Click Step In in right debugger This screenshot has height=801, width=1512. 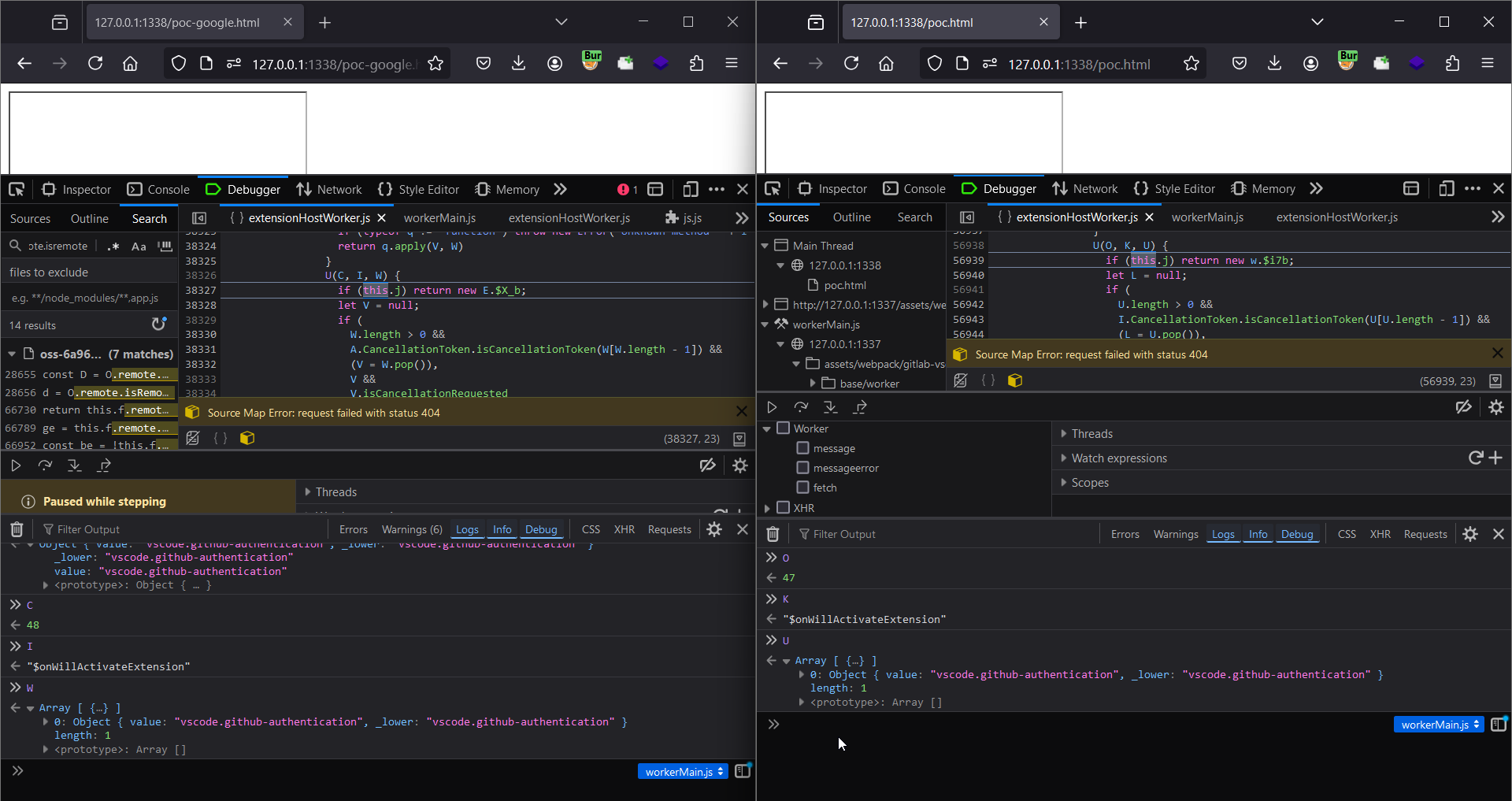(x=830, y=407)
